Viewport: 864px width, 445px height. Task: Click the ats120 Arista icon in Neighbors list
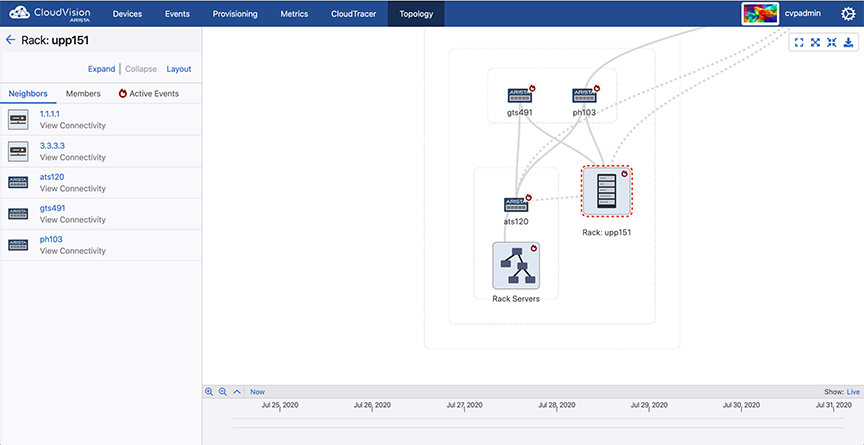tap(18, 182)
